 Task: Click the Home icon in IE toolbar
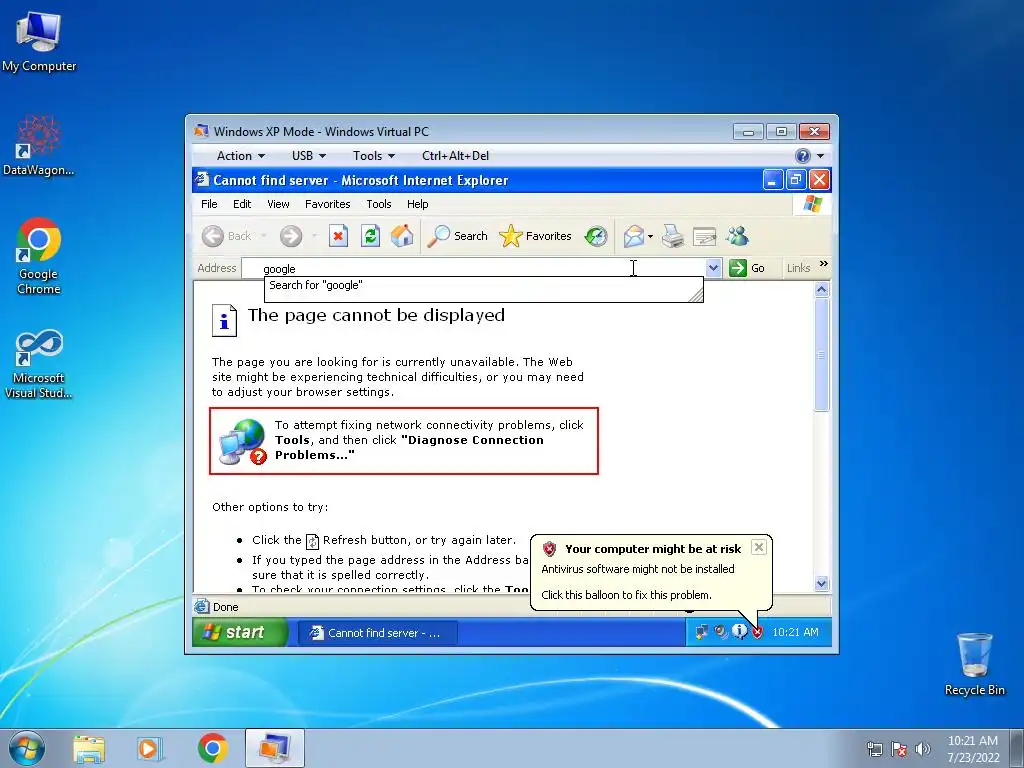click(x=402, y=236)
